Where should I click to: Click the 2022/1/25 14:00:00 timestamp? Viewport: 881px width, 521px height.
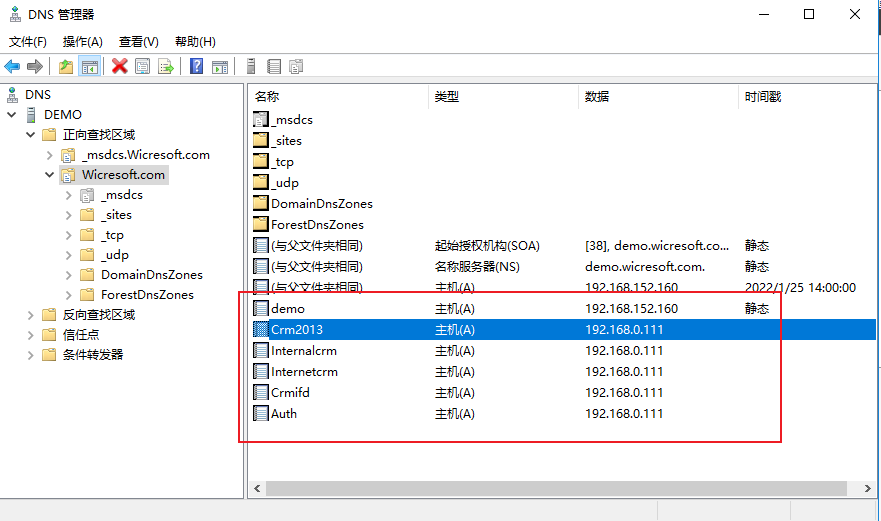point(800,287)
